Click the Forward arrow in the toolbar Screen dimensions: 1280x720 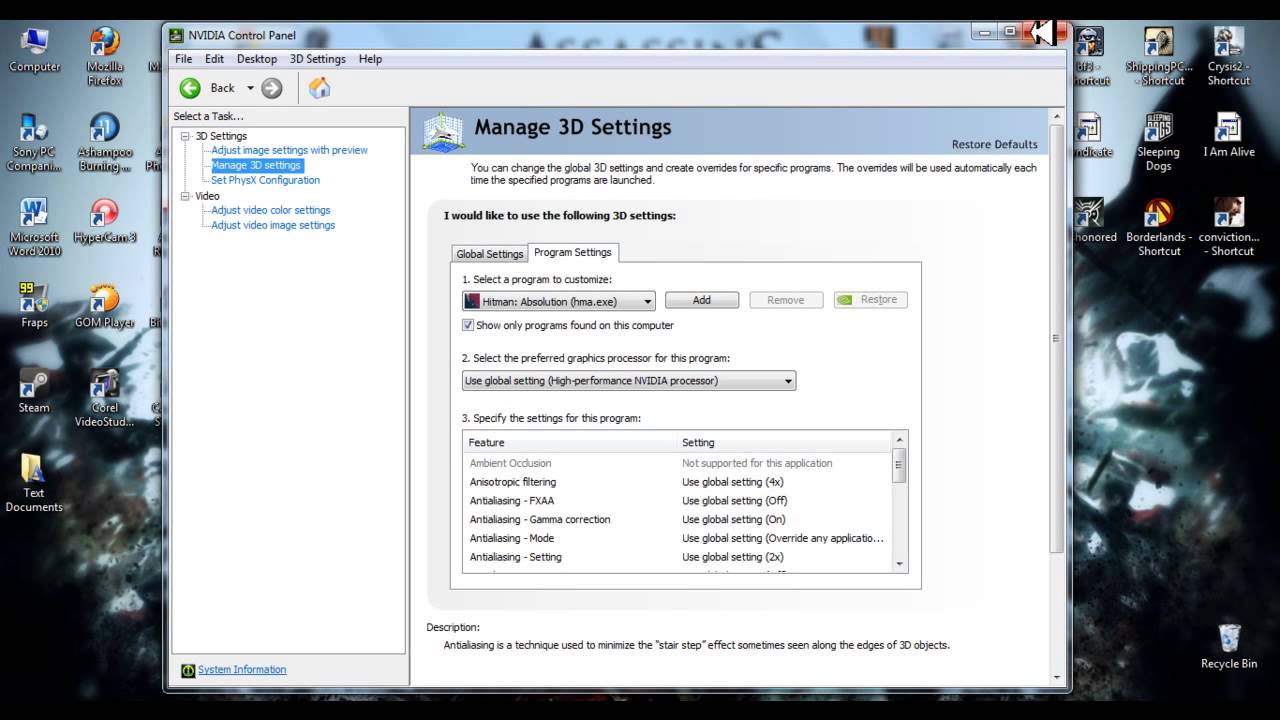[x=272, y=88]
